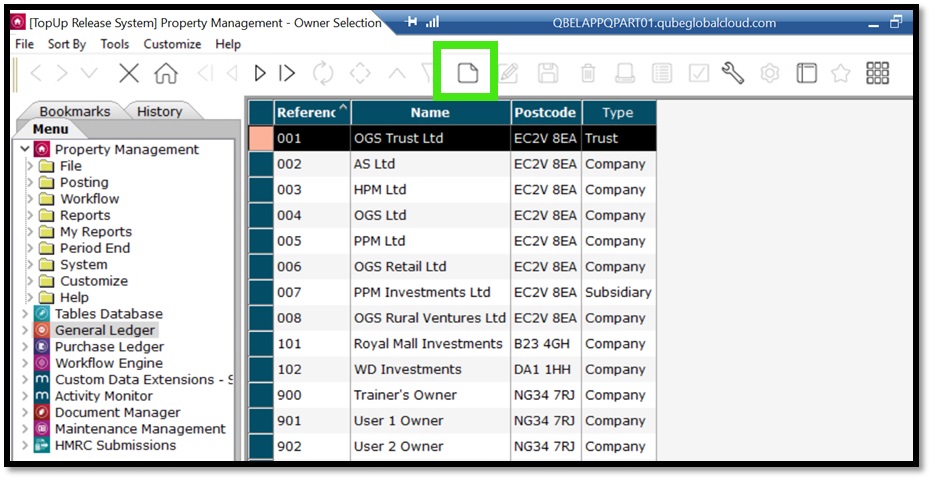Click the Postcode column header
The image size is (932, 480).
point(545,113)
